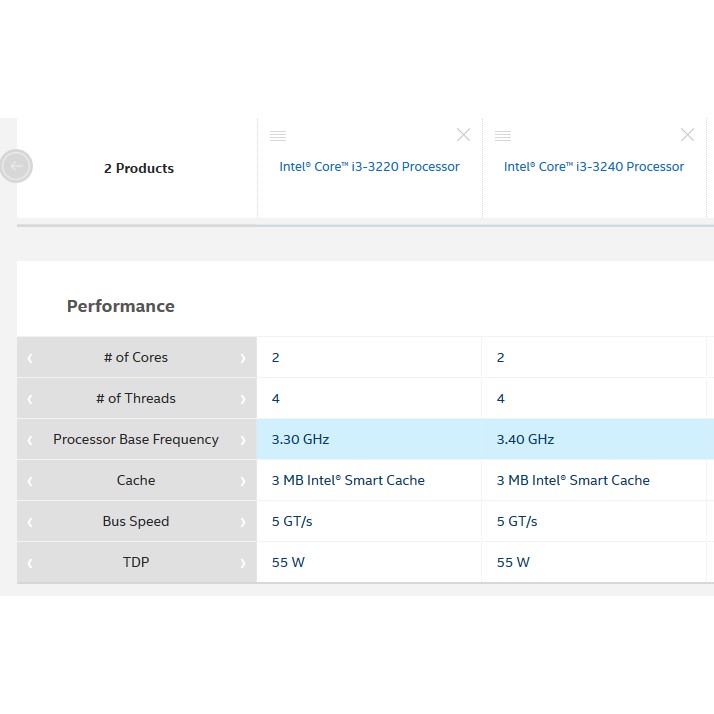Viewport: 714px width, 714px height.
Task: Remove the i3-3240 processor from comparison
Action: click(x=687, y=135)
